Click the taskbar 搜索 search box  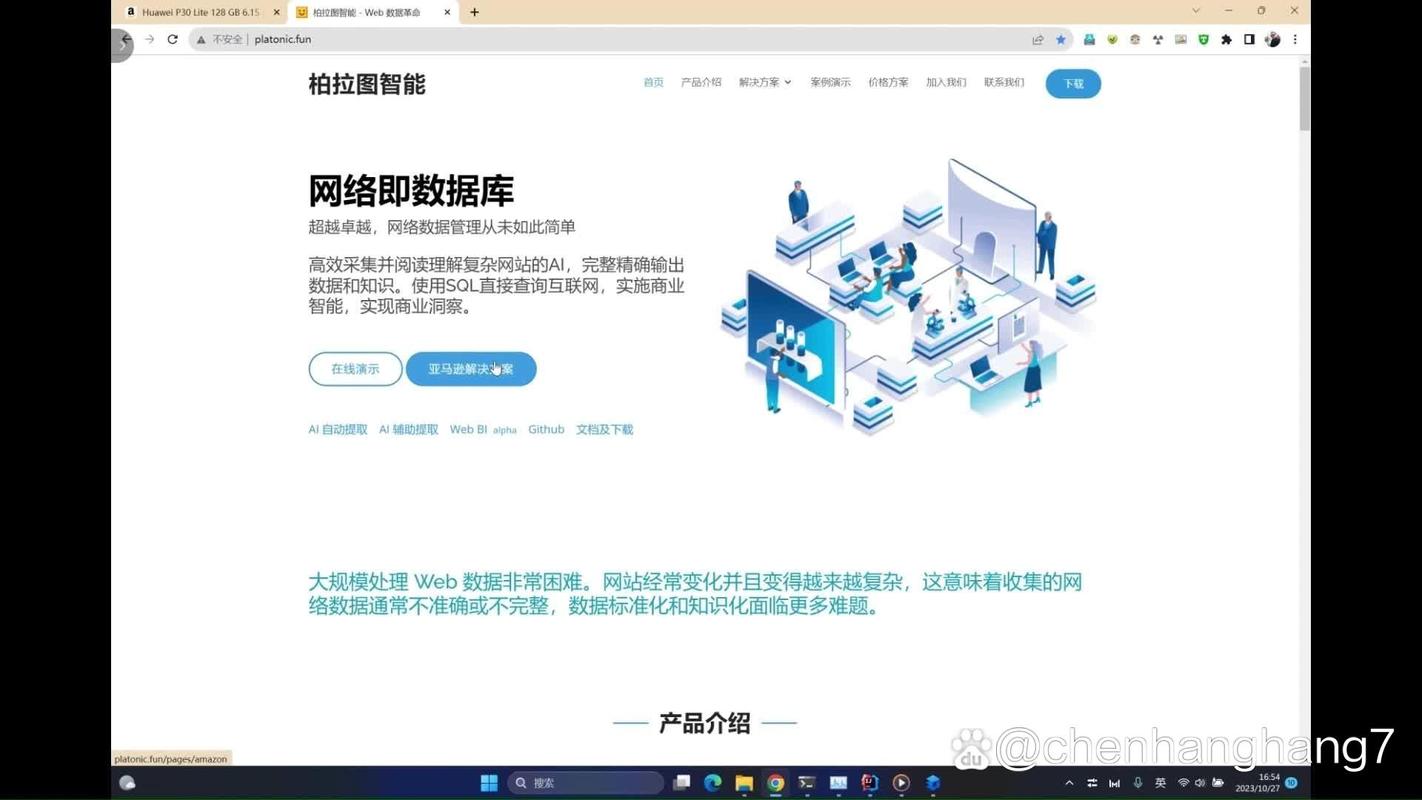[585, 783]
